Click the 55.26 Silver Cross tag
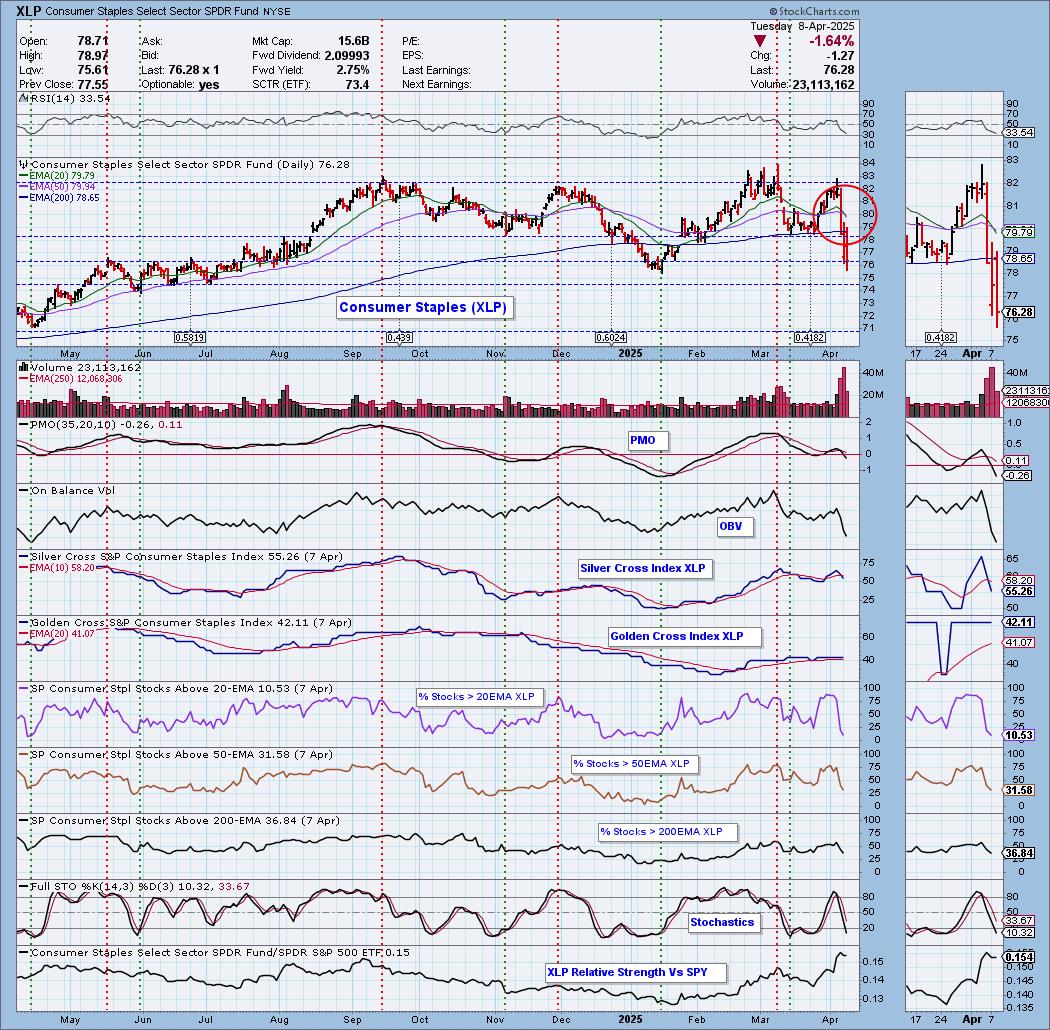Screen dimensions: 1050x1030 pyautogui.click(x=1019, y=591)
